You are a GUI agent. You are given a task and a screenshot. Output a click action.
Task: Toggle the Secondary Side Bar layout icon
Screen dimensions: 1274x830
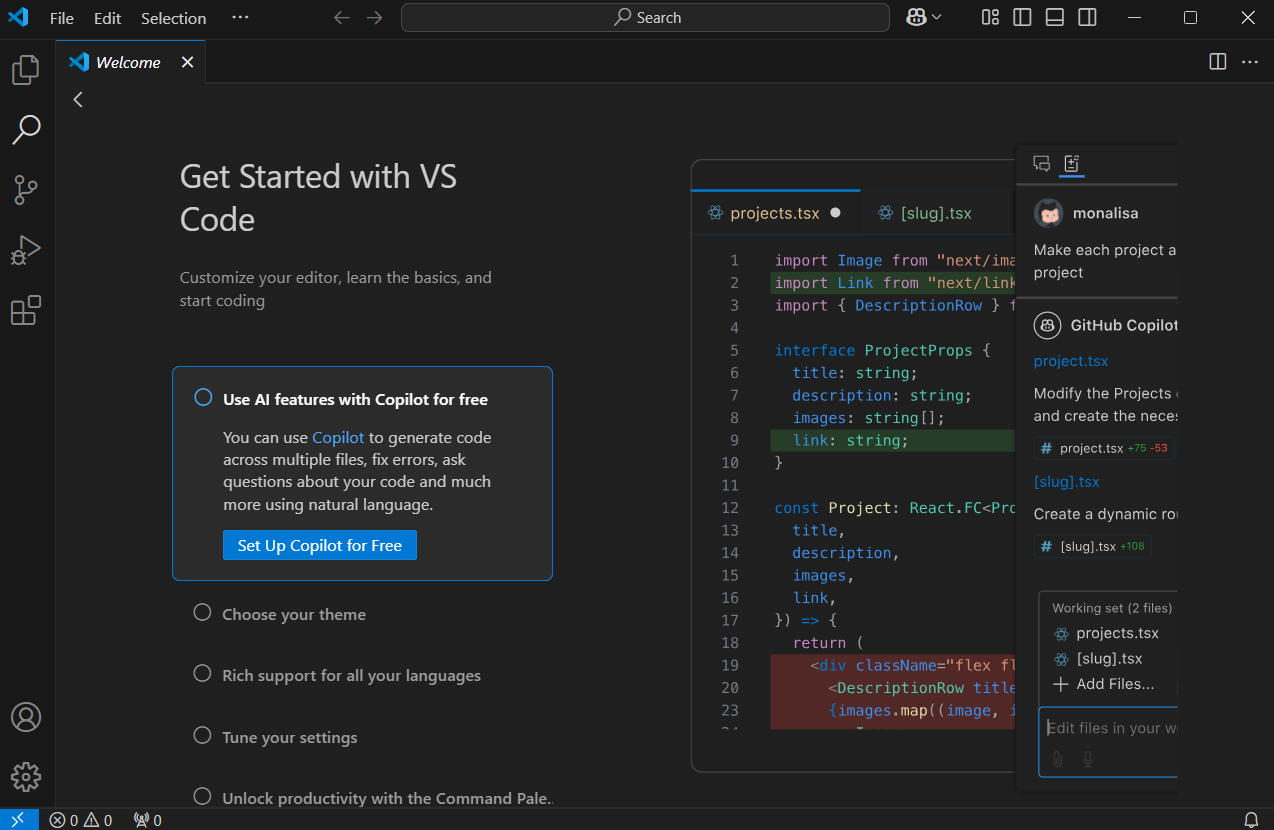tap(1088, 17)
